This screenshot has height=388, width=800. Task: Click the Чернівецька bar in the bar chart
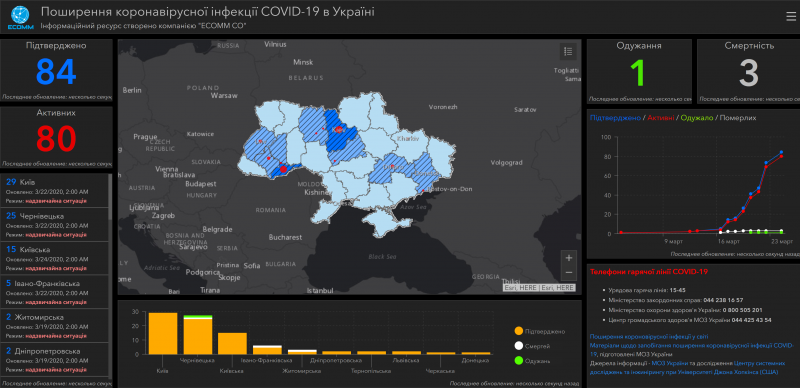[x=198, y=335]
